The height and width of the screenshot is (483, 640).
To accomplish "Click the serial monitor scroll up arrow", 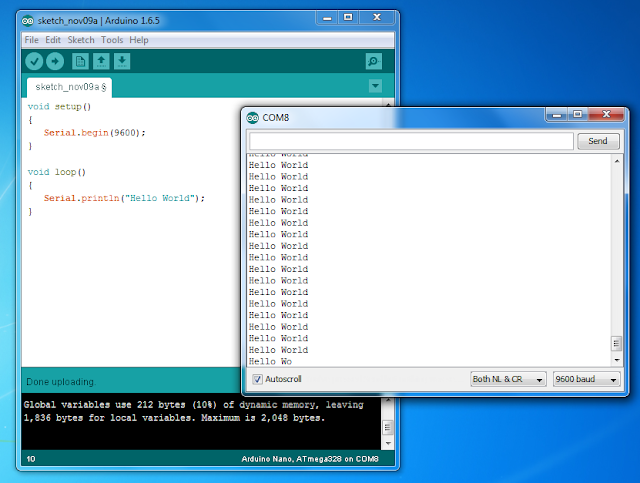I will point(617,161).
